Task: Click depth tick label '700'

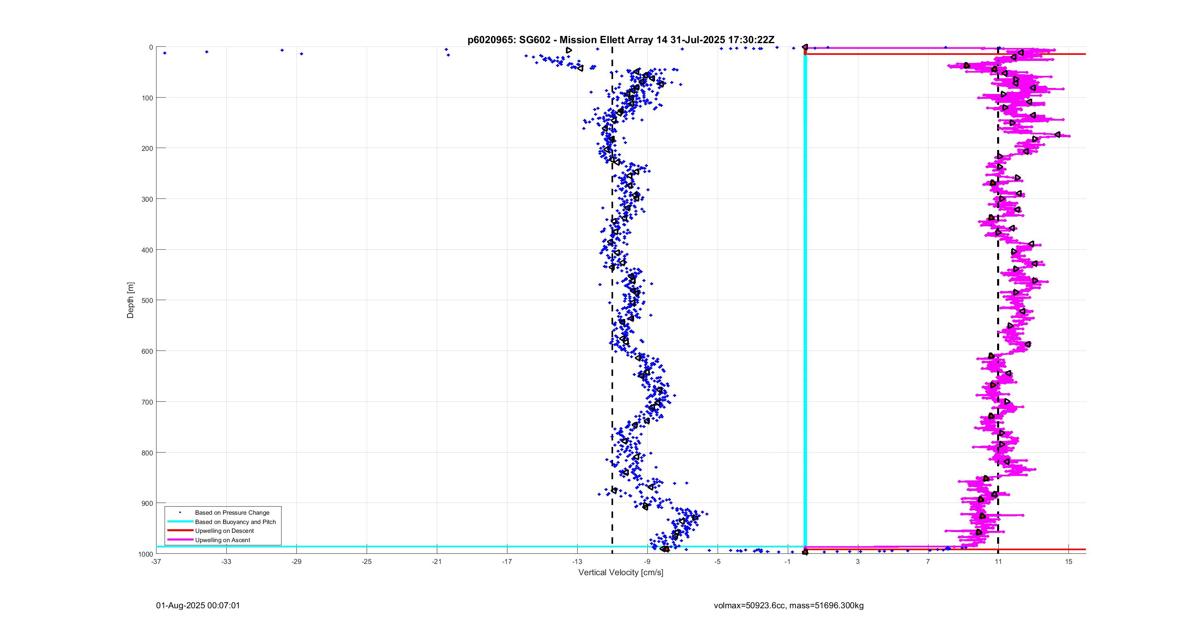Action: 146,402
